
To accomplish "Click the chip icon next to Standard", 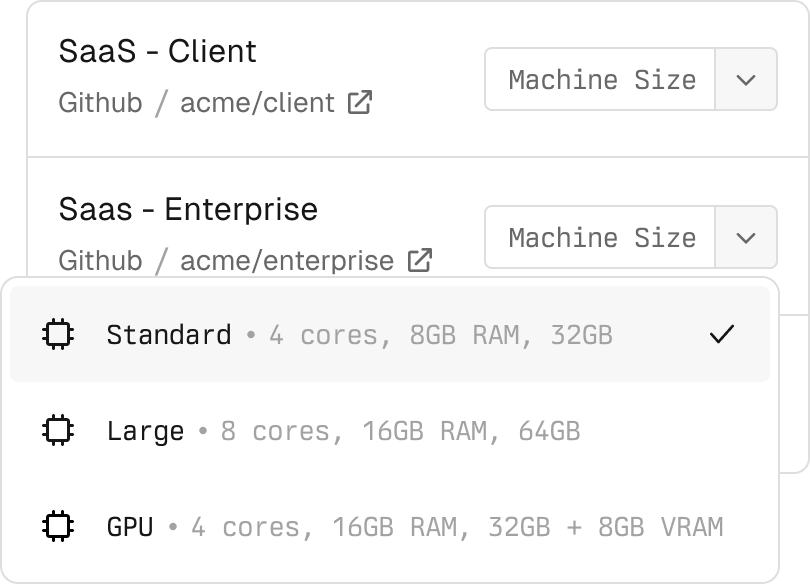I will click(x=59, y=334).
